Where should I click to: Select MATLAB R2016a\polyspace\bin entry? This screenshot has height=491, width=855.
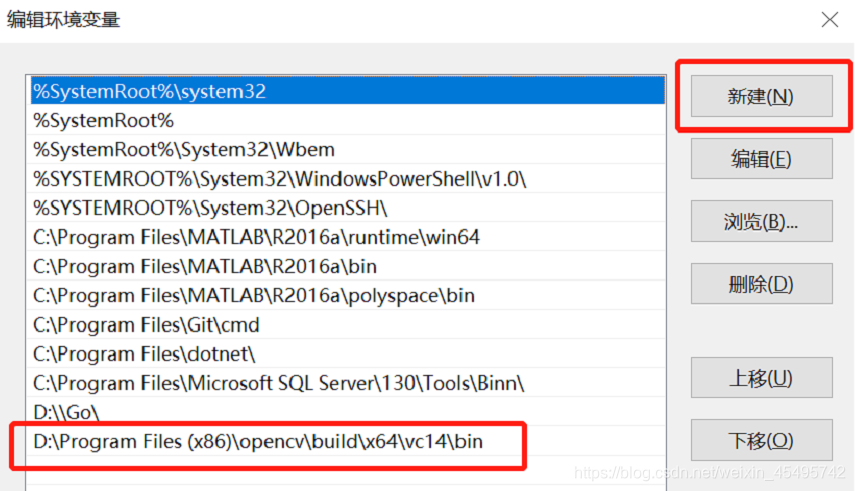point(347,295)
